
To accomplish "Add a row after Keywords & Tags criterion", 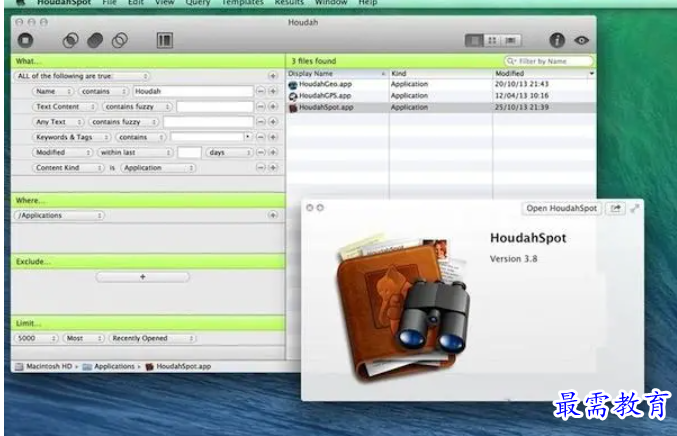I will coord(273,137).
